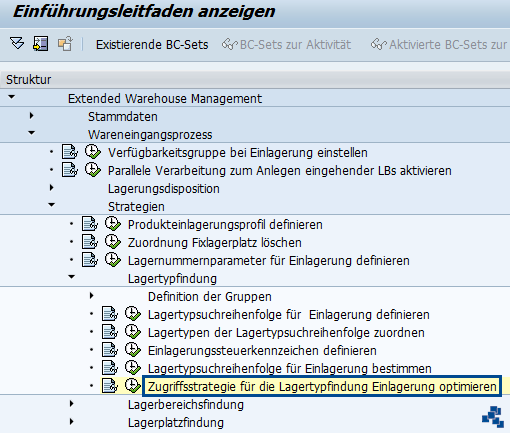
Task: Click the expand-all subtree toolbar icon
Action: (17, 44)
